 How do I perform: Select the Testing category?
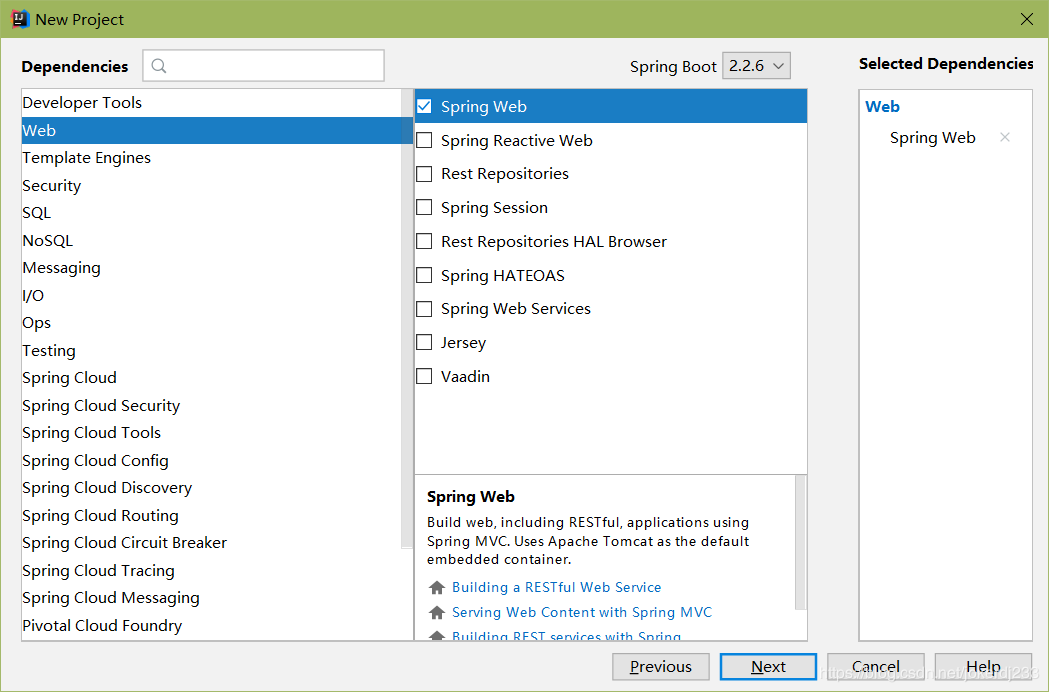(x=211, y=350)
